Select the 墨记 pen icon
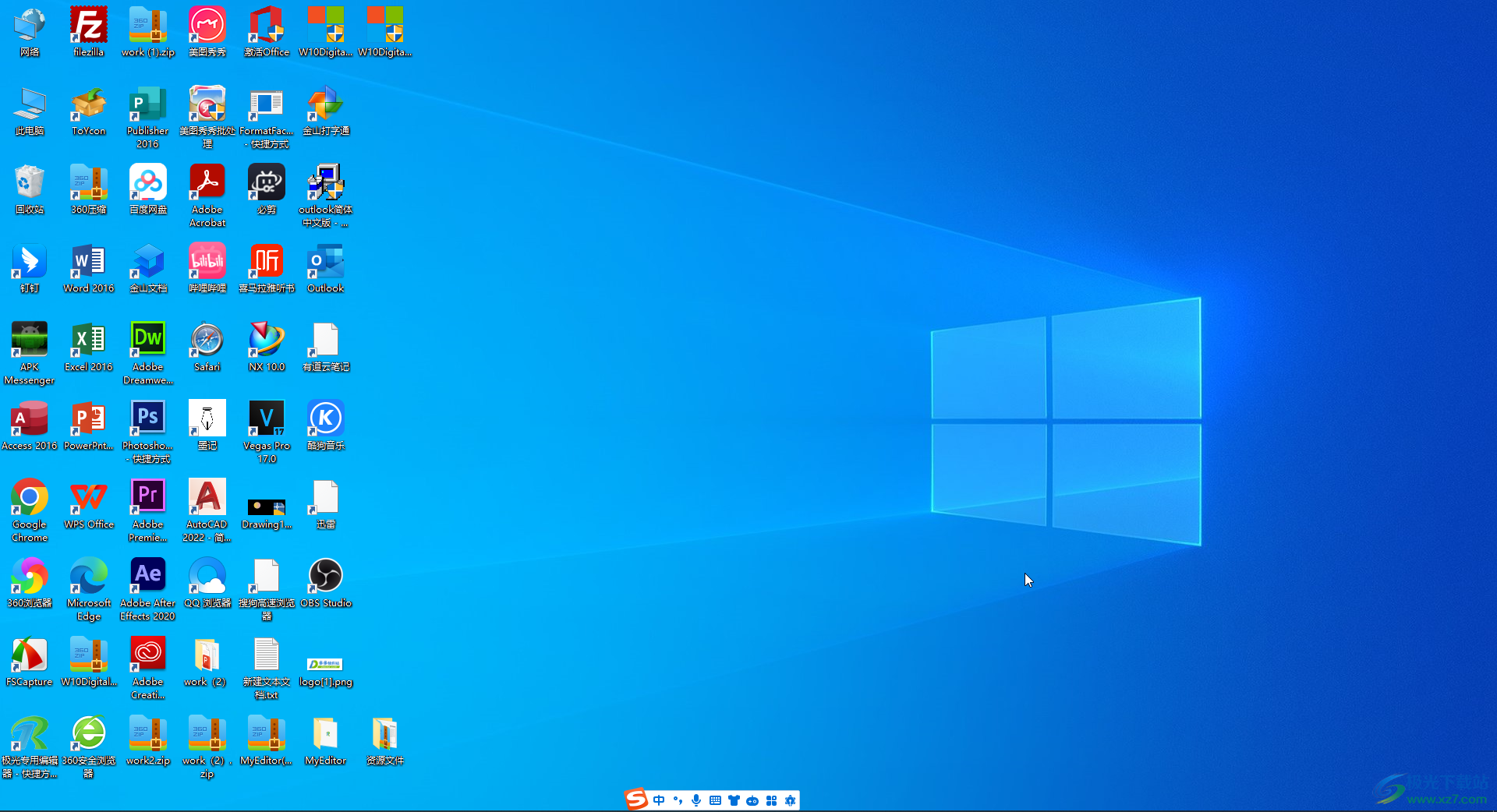The image size is (1497, 812). pos(207,419)
